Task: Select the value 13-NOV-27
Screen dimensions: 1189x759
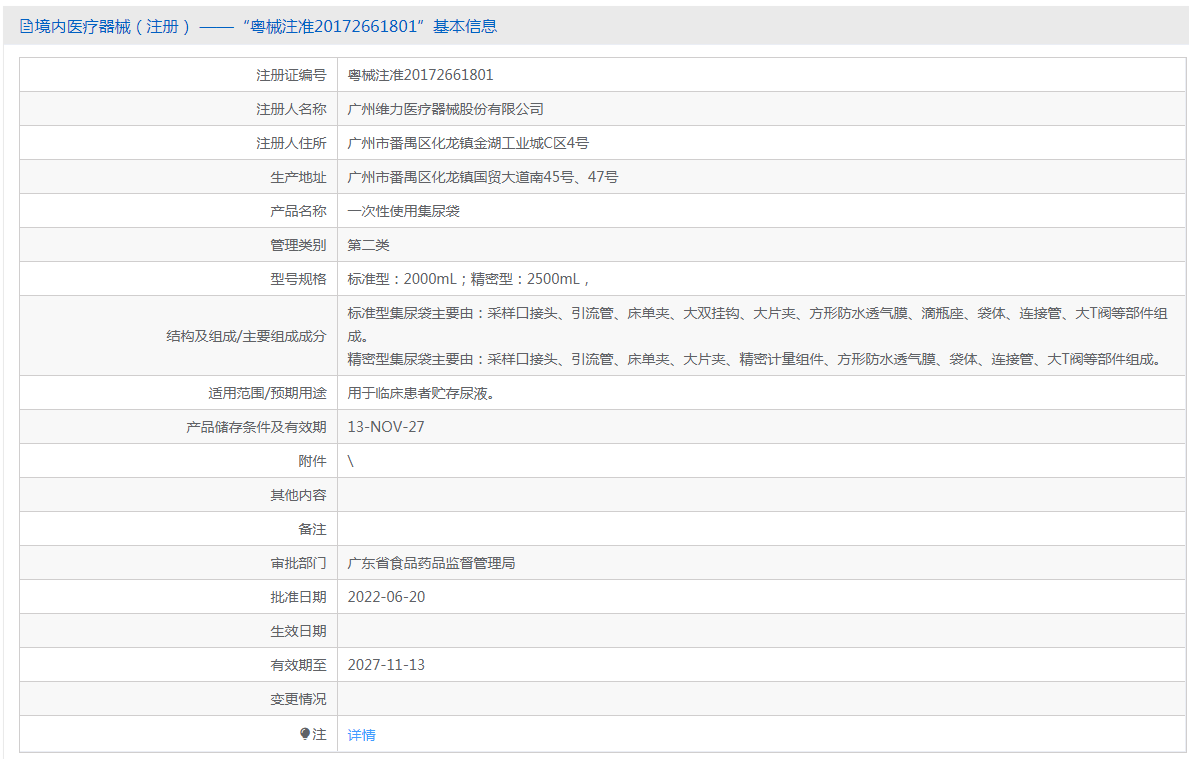Action: coord(386,427)
